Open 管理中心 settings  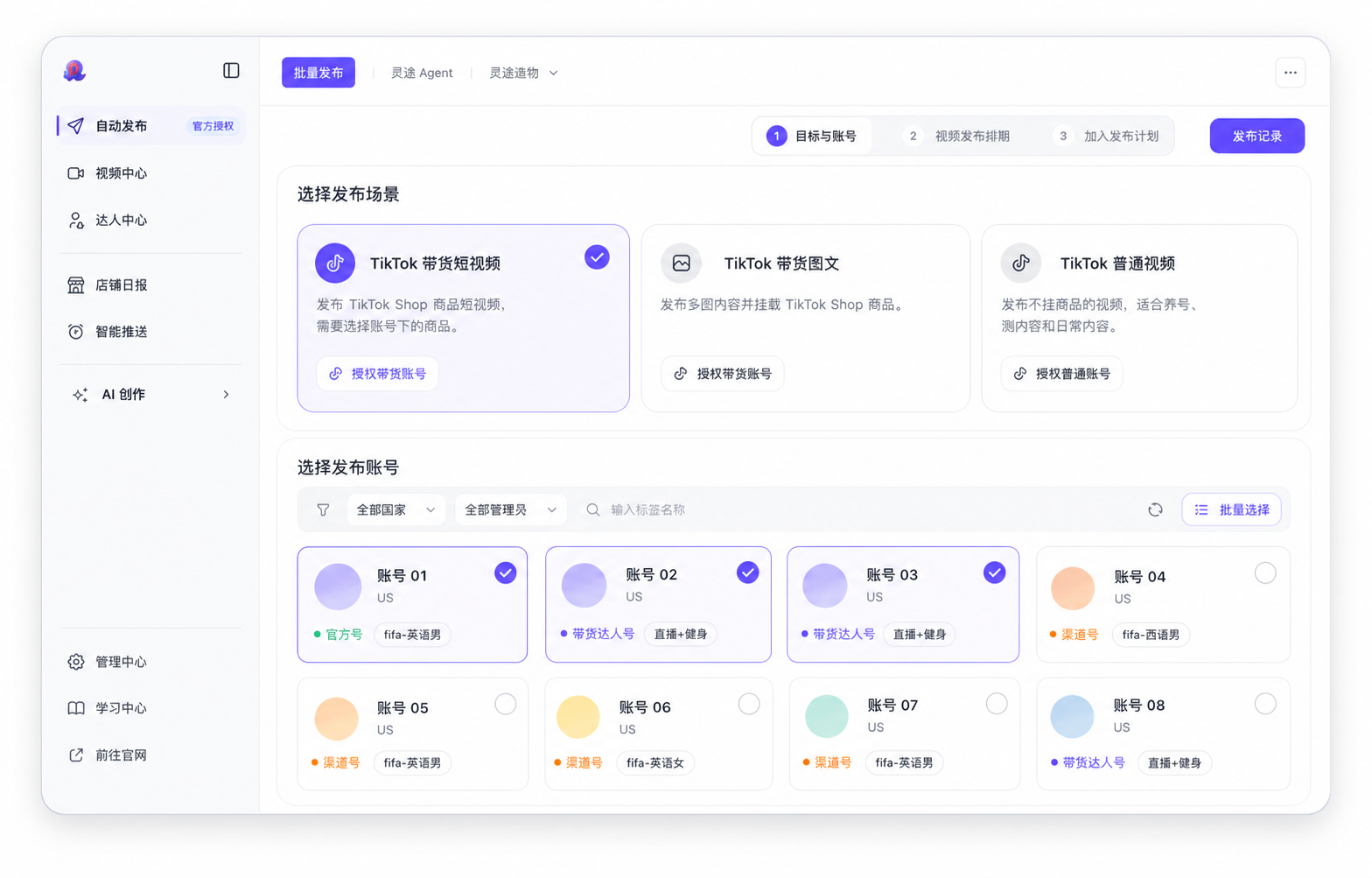click(x=121, y=662)
